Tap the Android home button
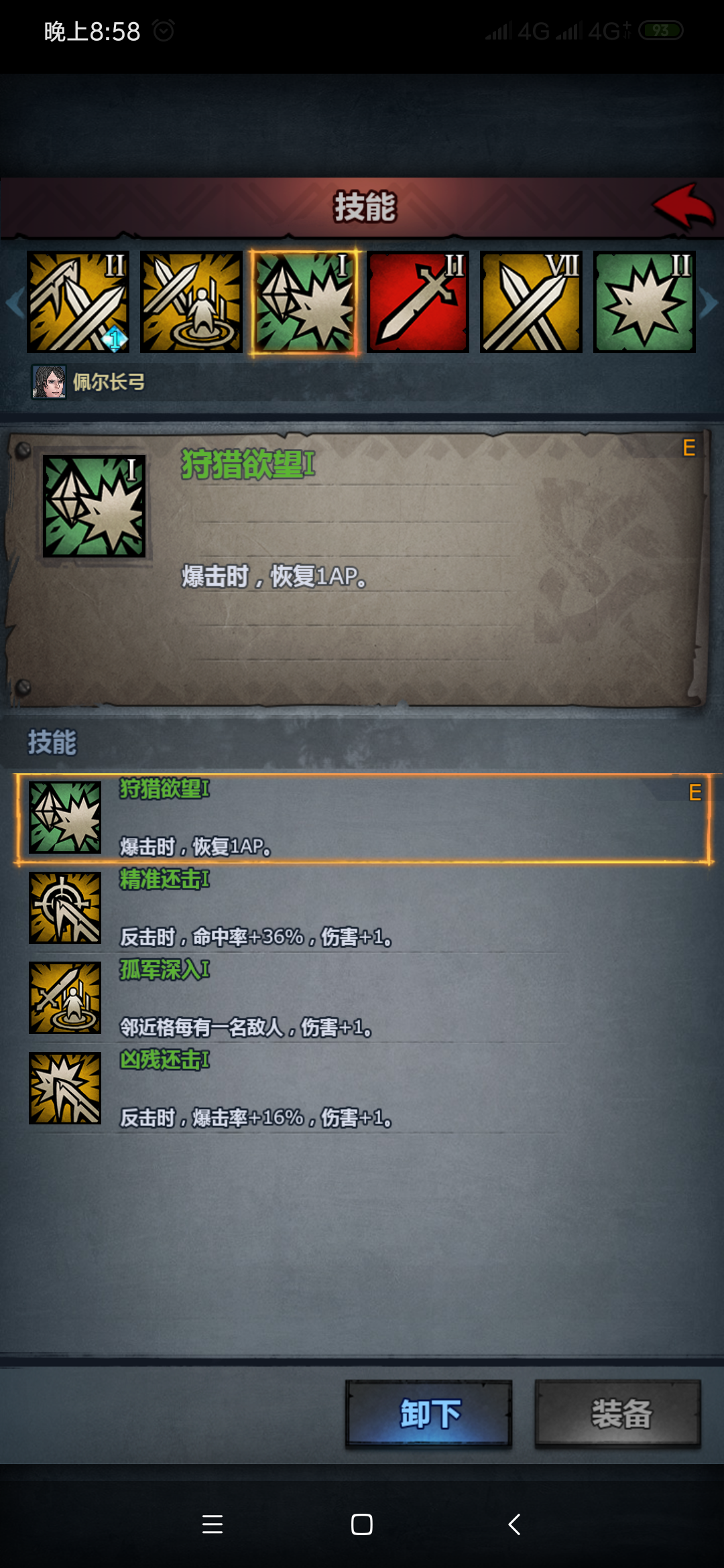The height and width of the screenshot is (1568, 724). (362, 1524)
